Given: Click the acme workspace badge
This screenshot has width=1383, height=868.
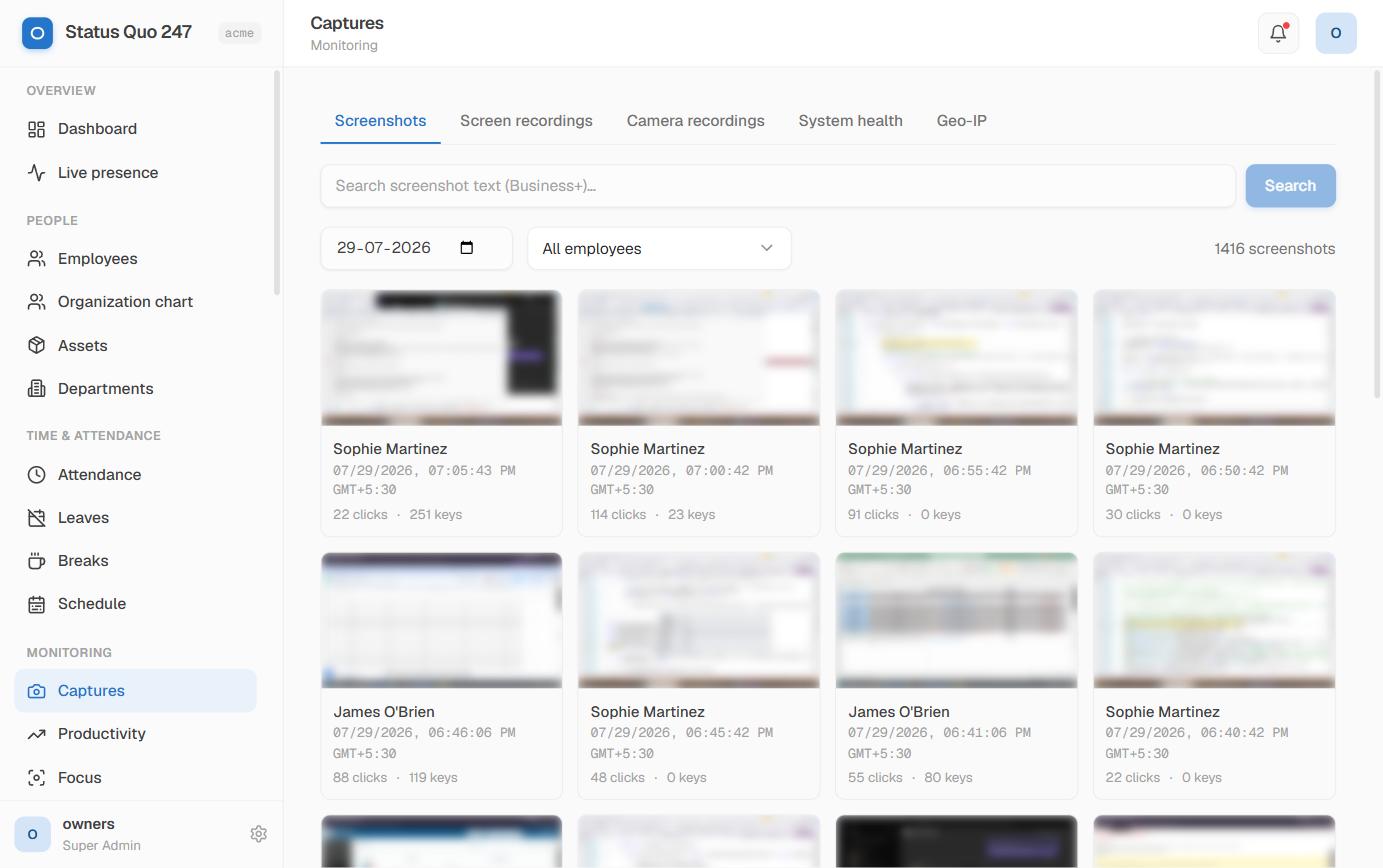Looking at the screenshot, I should click(239, 33).
